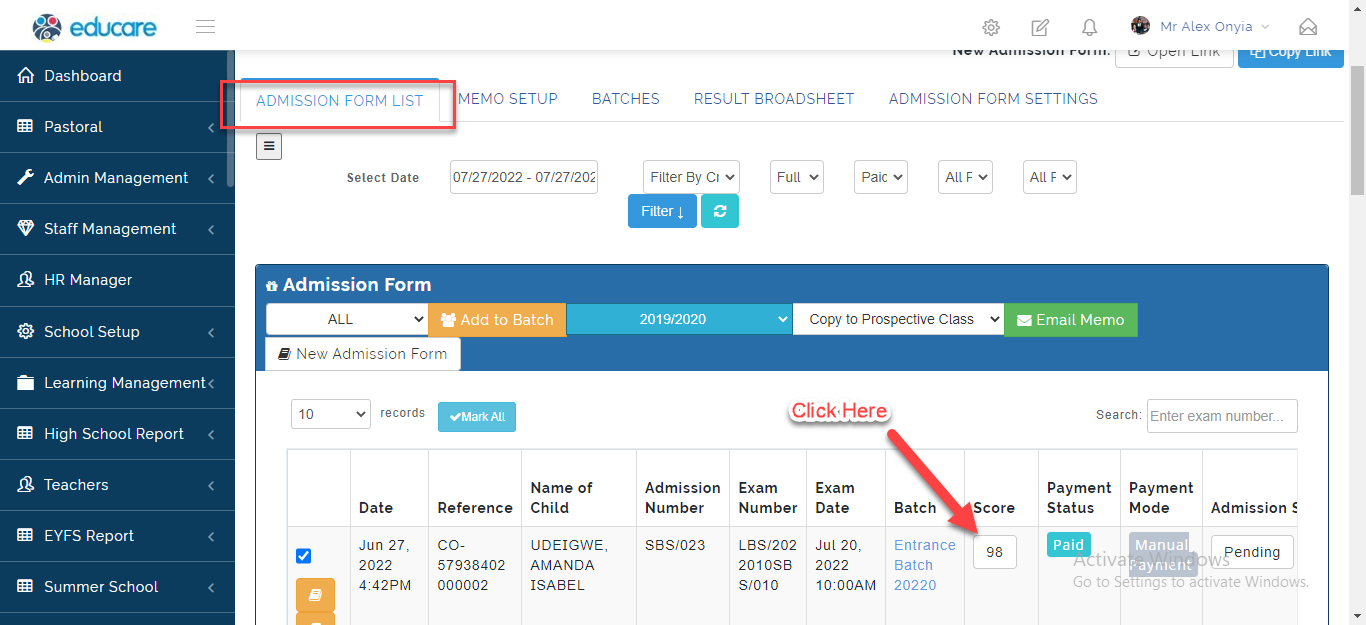Open the 10 records per page dropdown
This screenshot has width=1366, height=625.
pos(331,414)
